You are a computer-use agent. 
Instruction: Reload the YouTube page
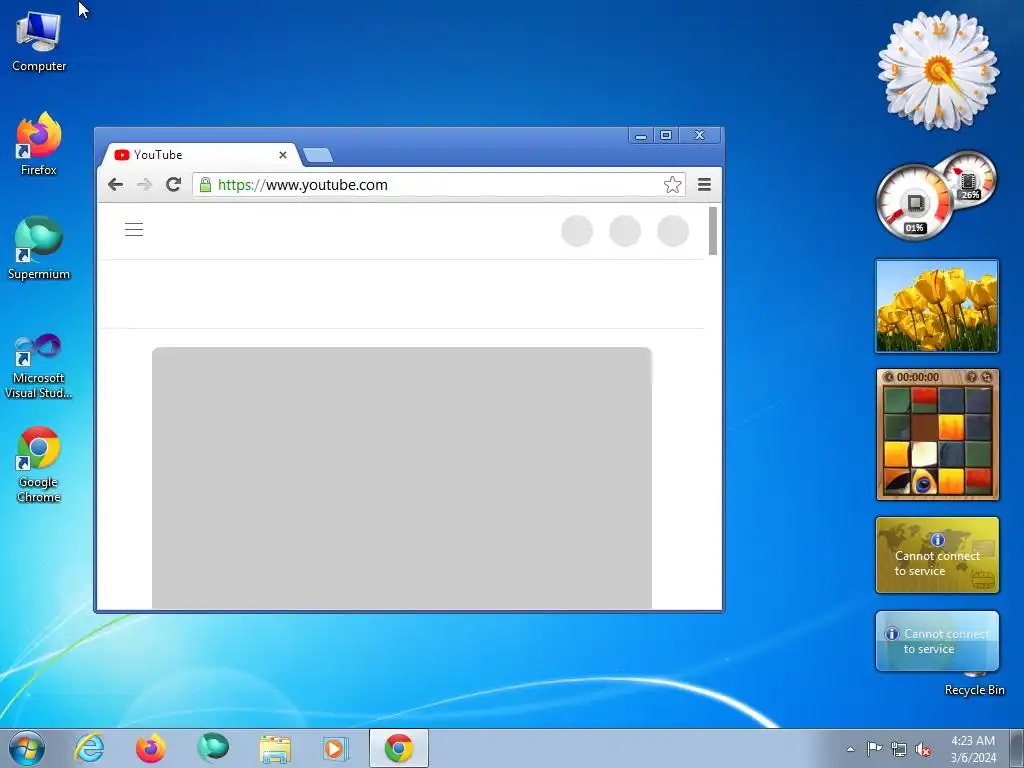pos(173,185)
